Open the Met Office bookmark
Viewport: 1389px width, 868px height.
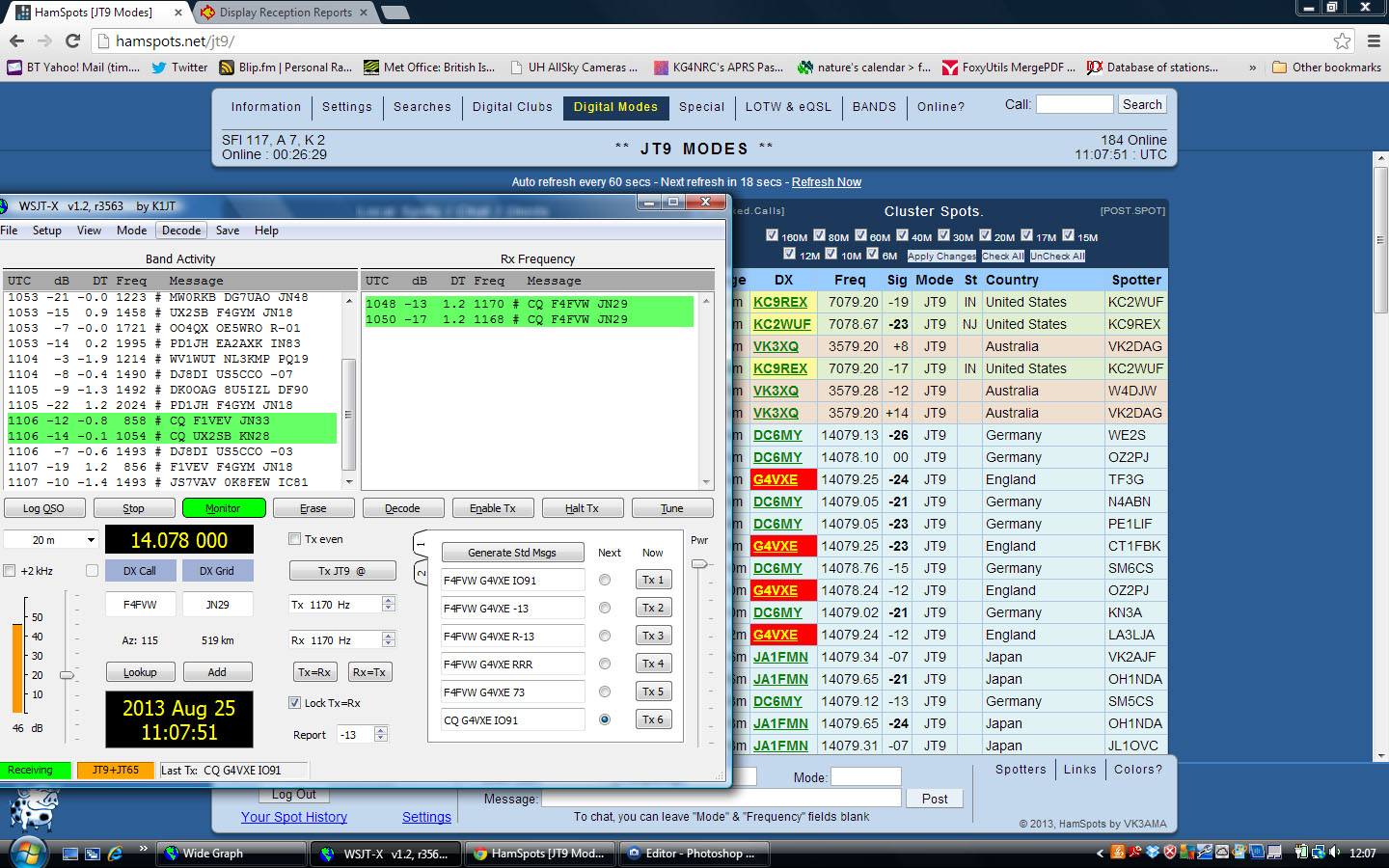429,68
